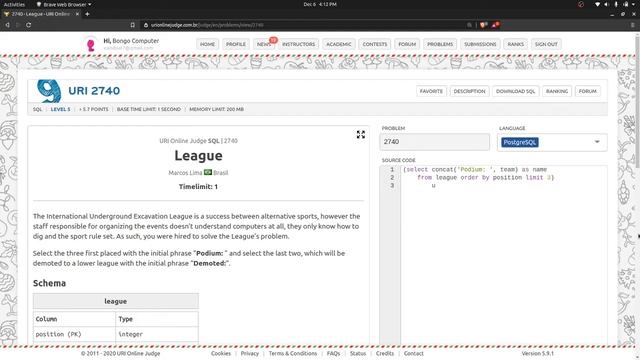640x360 pixels.
Task: Click the browser forward arrow
Action: tap(18, 25)
